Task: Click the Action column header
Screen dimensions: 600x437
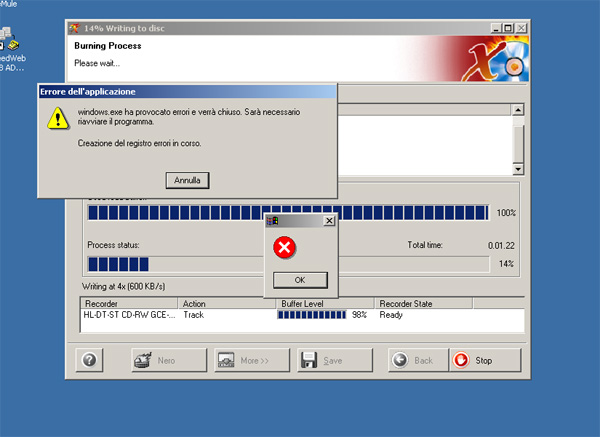Action: [227, 303]
